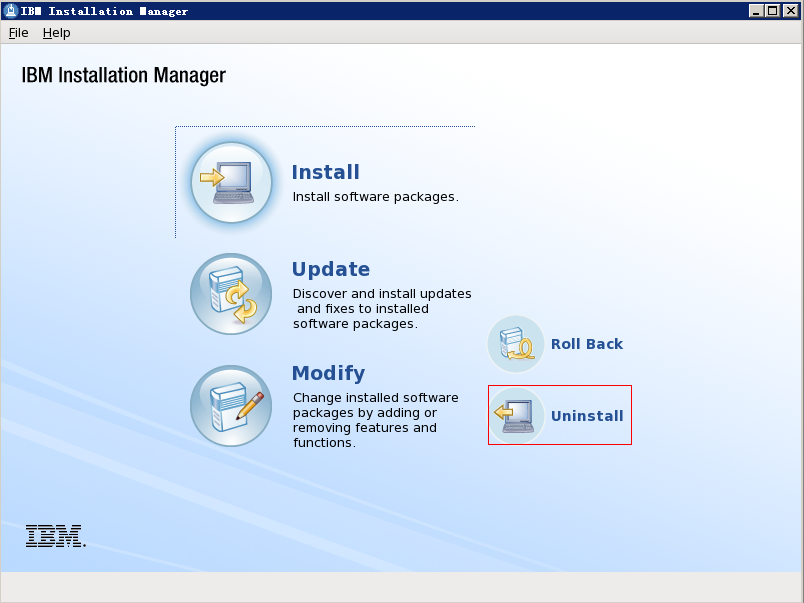This screenshot has height=603, width=804.
Task: Minimize the Installation Manager window
Action: click(755, 11)
